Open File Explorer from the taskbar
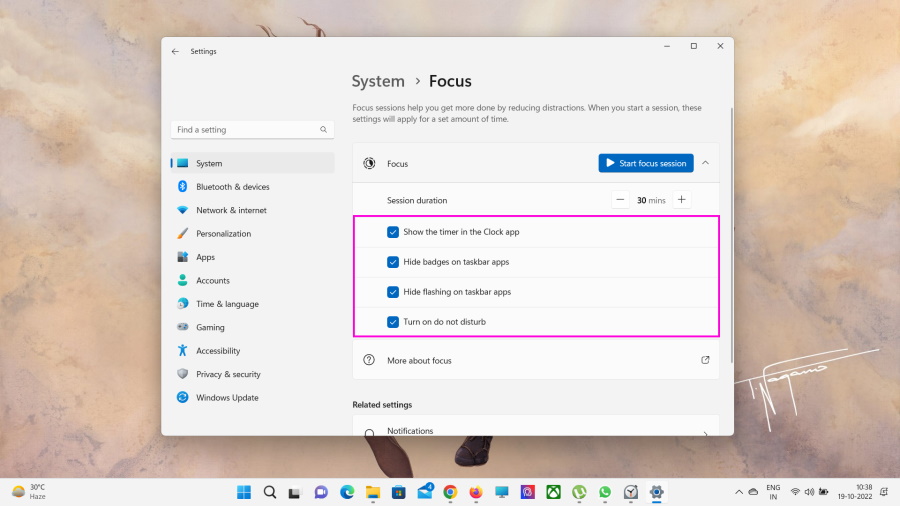Image resolution: width=900 pixels, height=506 pixels. (x=373, y=492)
